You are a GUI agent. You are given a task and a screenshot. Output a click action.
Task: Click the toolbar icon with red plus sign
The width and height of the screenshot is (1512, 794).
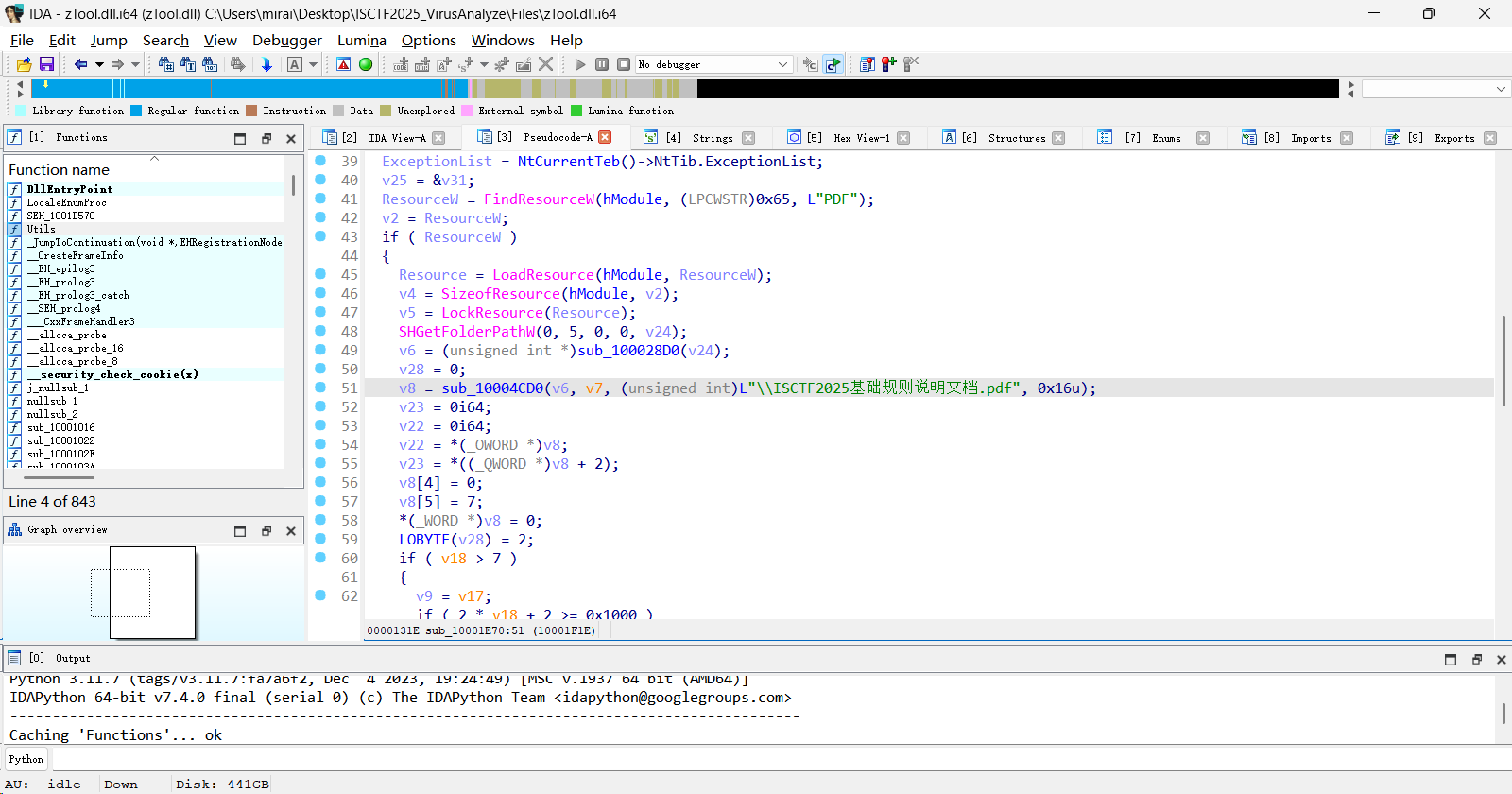coord(888,64)
